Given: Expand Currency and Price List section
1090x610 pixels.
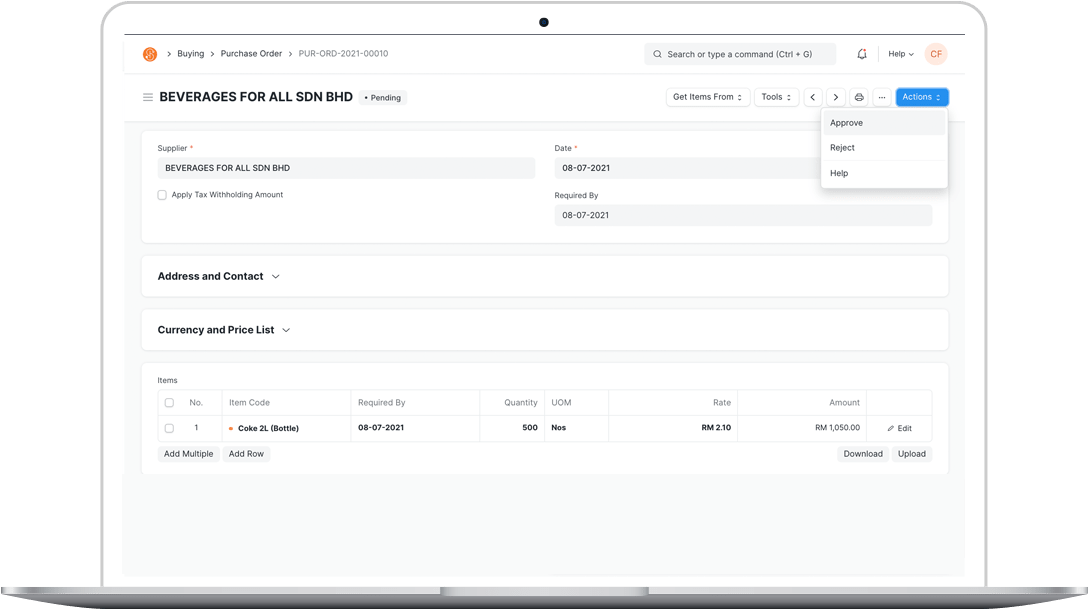Looking at the screenshot, I should [224, 330].
